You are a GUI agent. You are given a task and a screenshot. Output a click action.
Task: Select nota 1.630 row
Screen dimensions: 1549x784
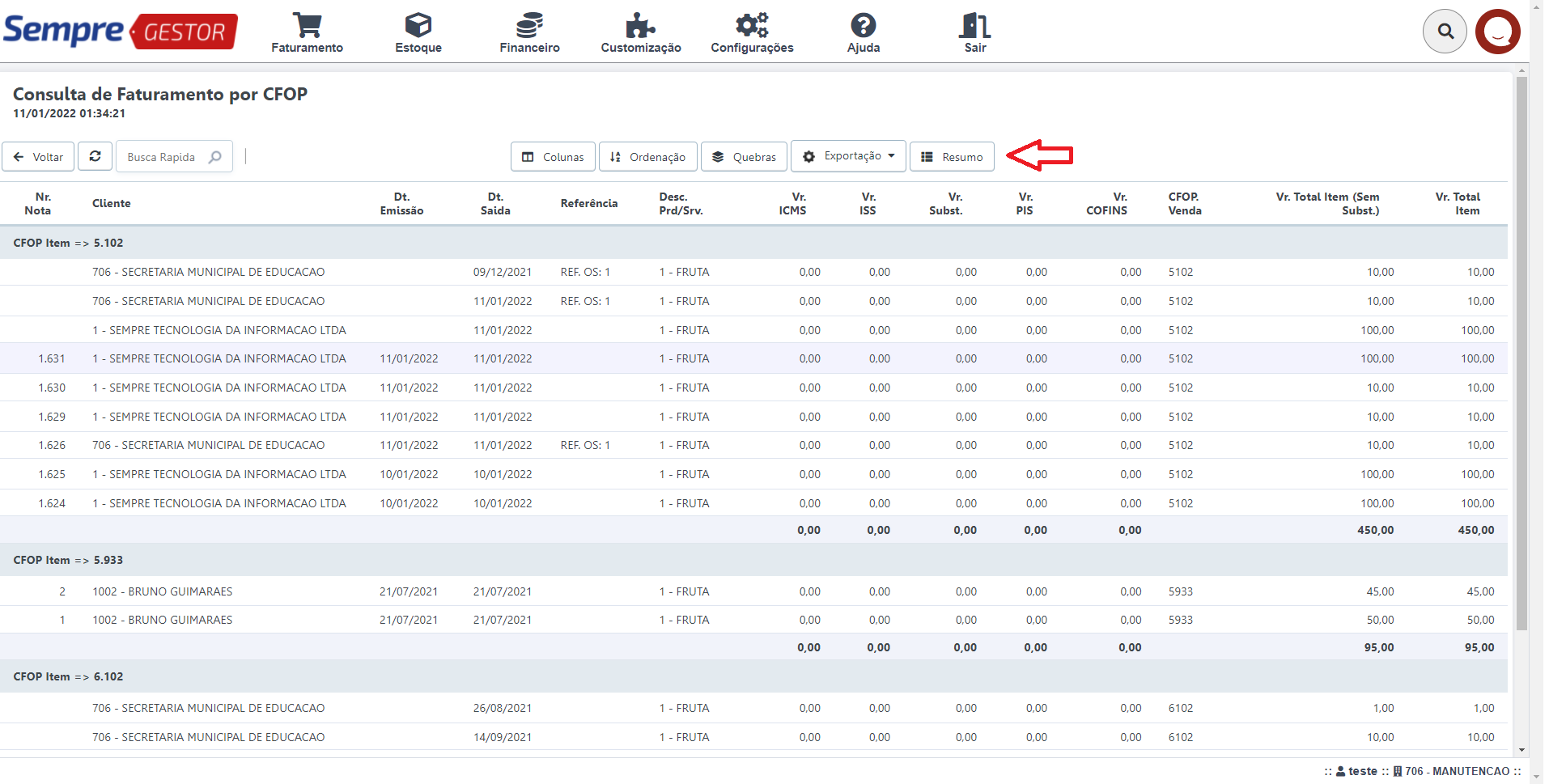point(753,388)
